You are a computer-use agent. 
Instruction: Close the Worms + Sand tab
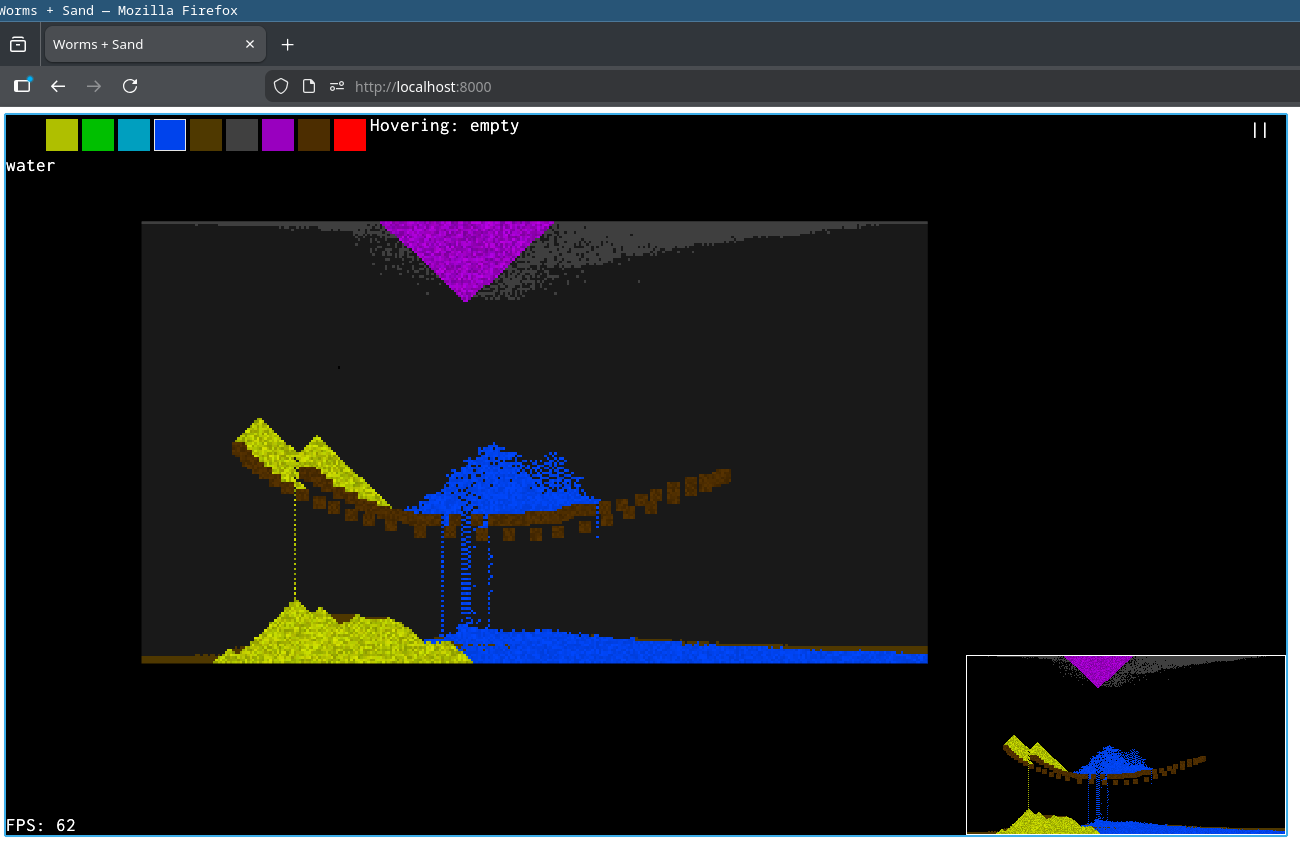(x=250, y=45)
